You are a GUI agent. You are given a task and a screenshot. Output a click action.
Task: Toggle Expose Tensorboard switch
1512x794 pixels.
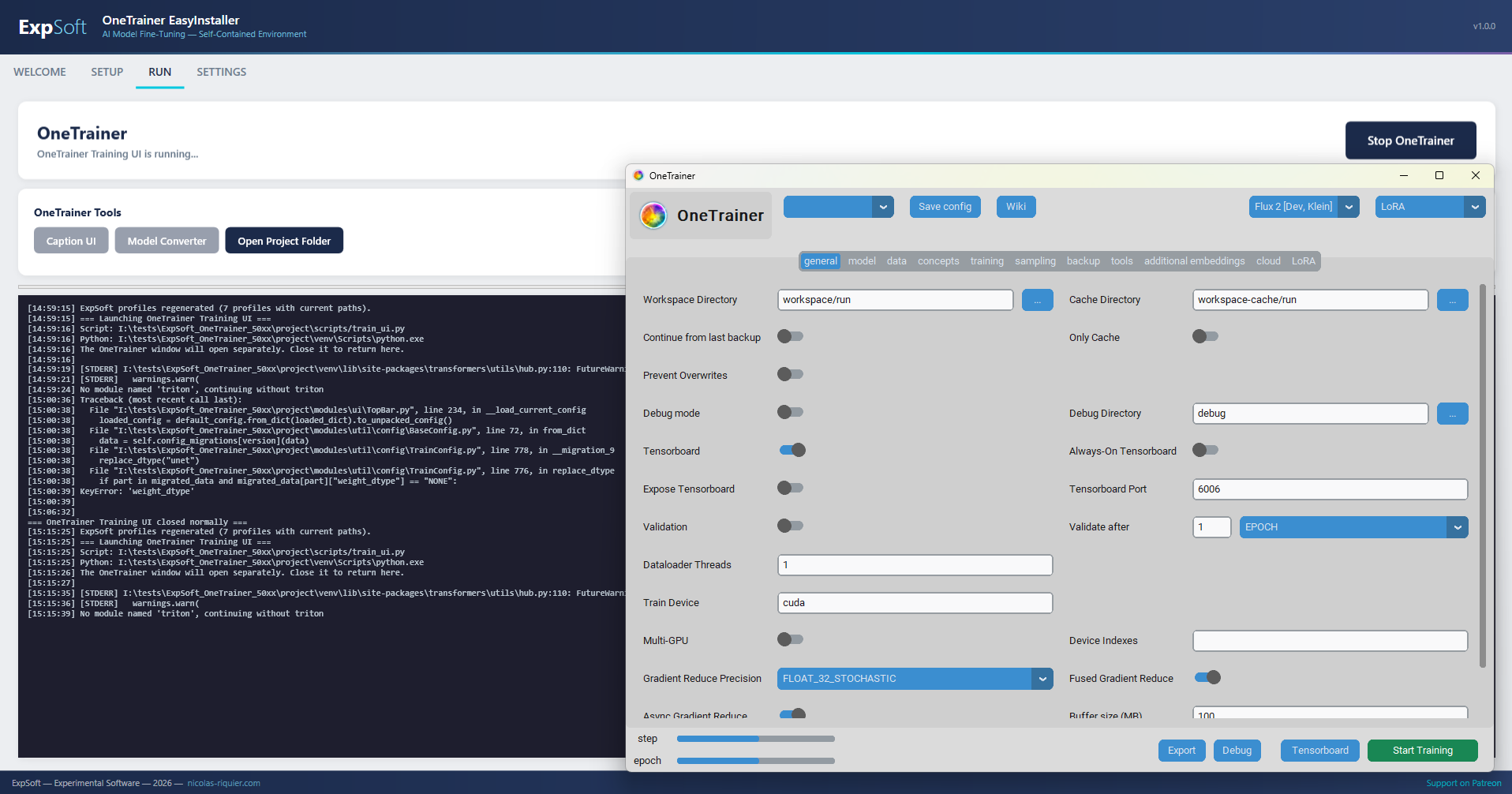pos(790,488)
